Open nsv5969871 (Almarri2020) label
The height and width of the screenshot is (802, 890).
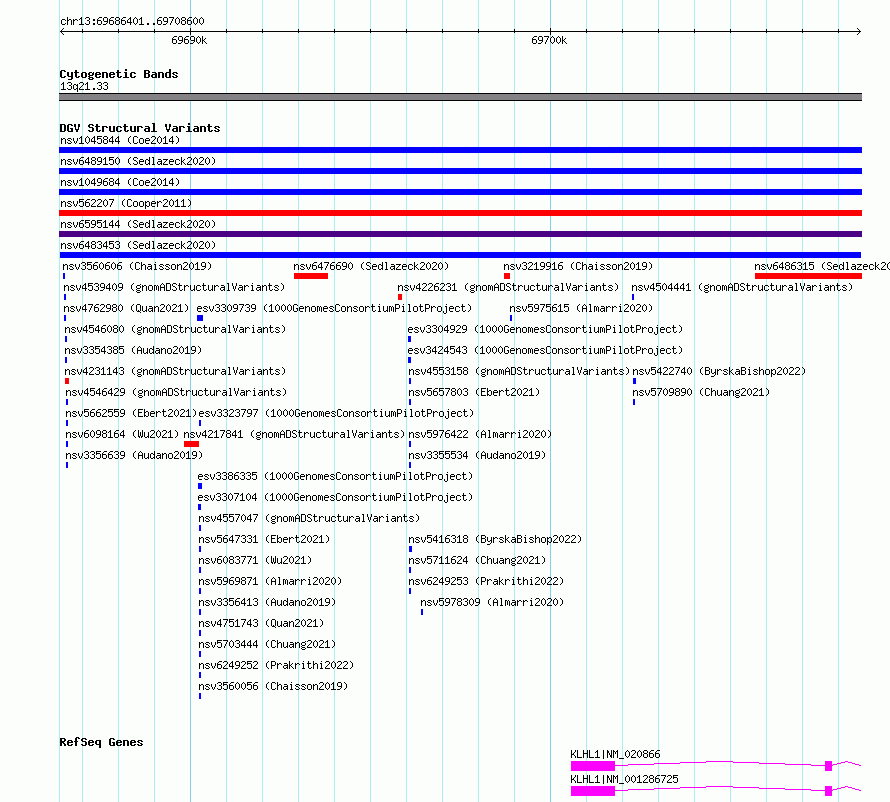point(270,581)
